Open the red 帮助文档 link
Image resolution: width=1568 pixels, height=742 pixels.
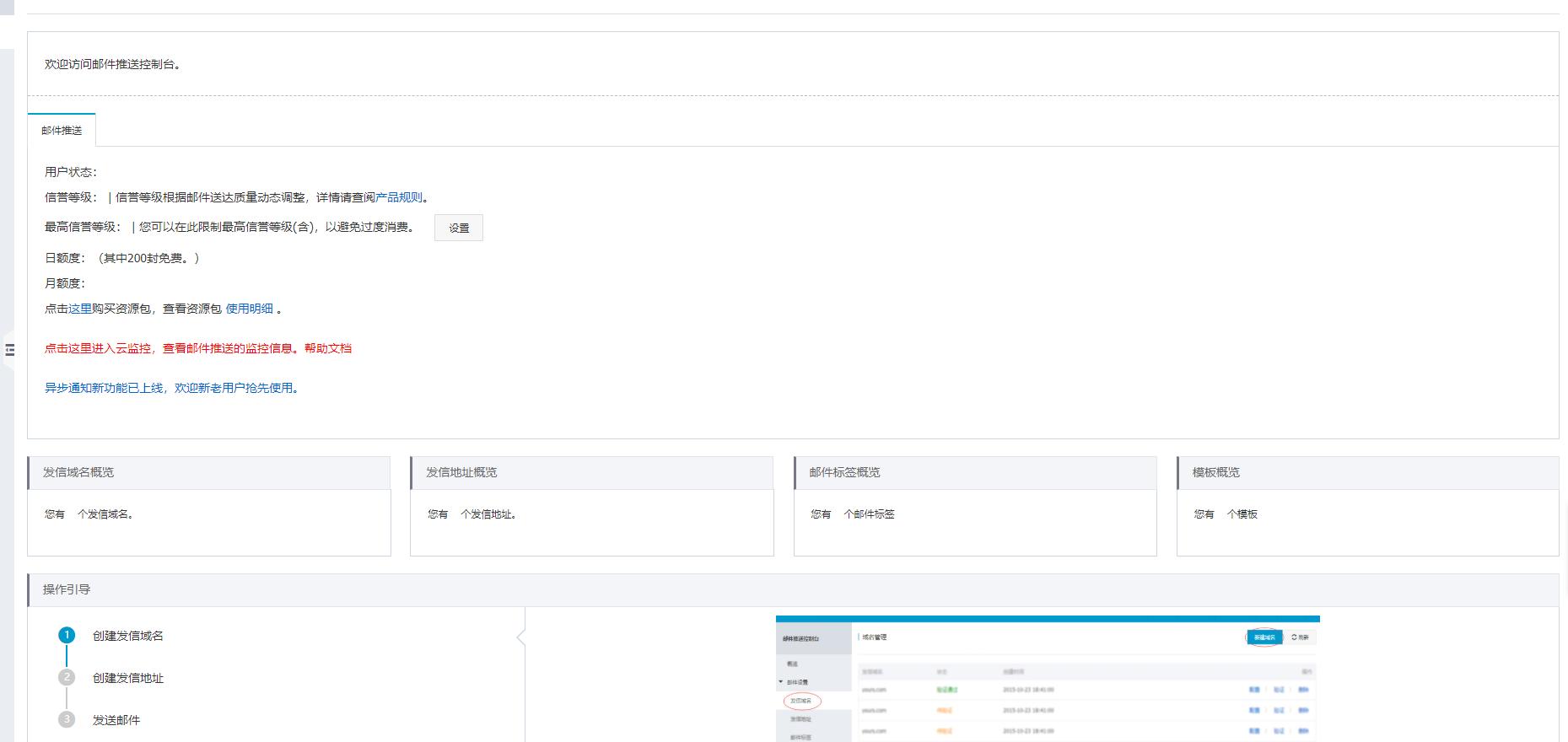click(x=328, y=348)
